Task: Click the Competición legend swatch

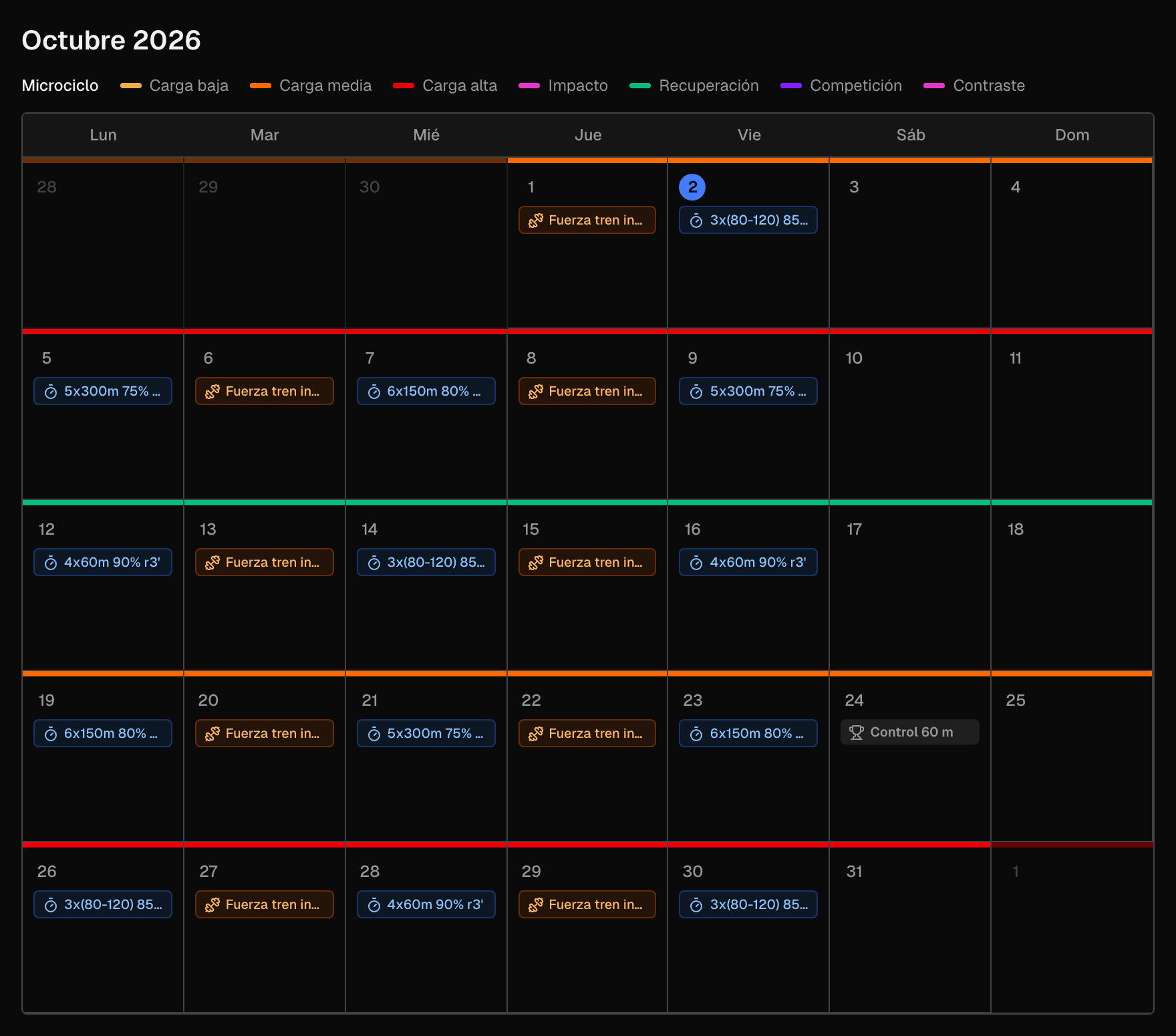Action: pos(791,86)
